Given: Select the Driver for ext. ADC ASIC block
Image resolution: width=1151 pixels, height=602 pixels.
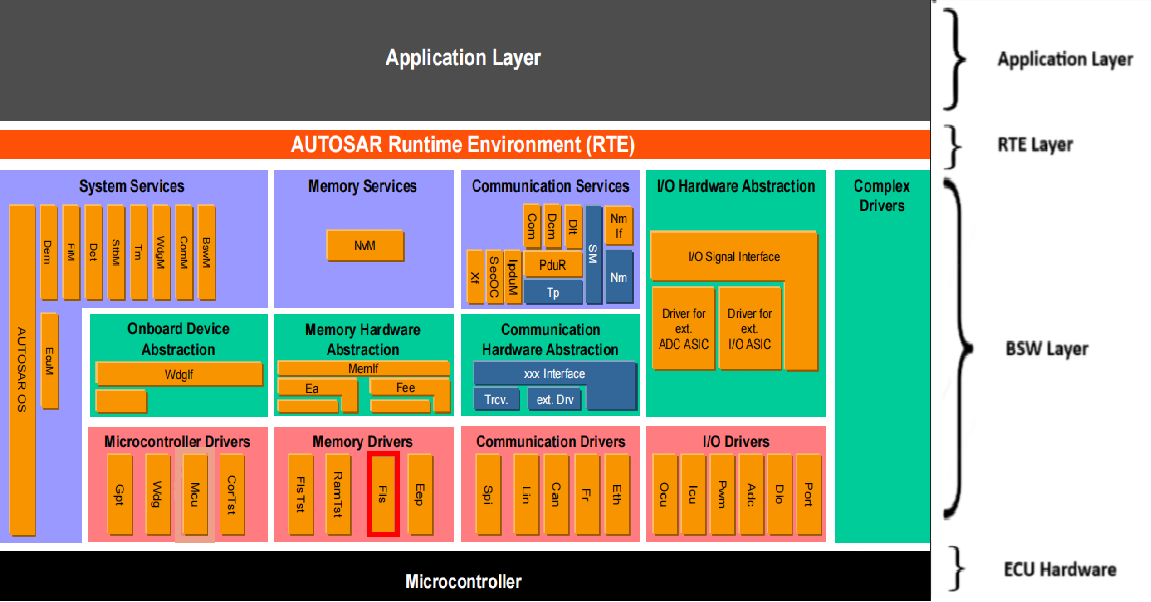Looking at the screenshot, I should point(682,328).
